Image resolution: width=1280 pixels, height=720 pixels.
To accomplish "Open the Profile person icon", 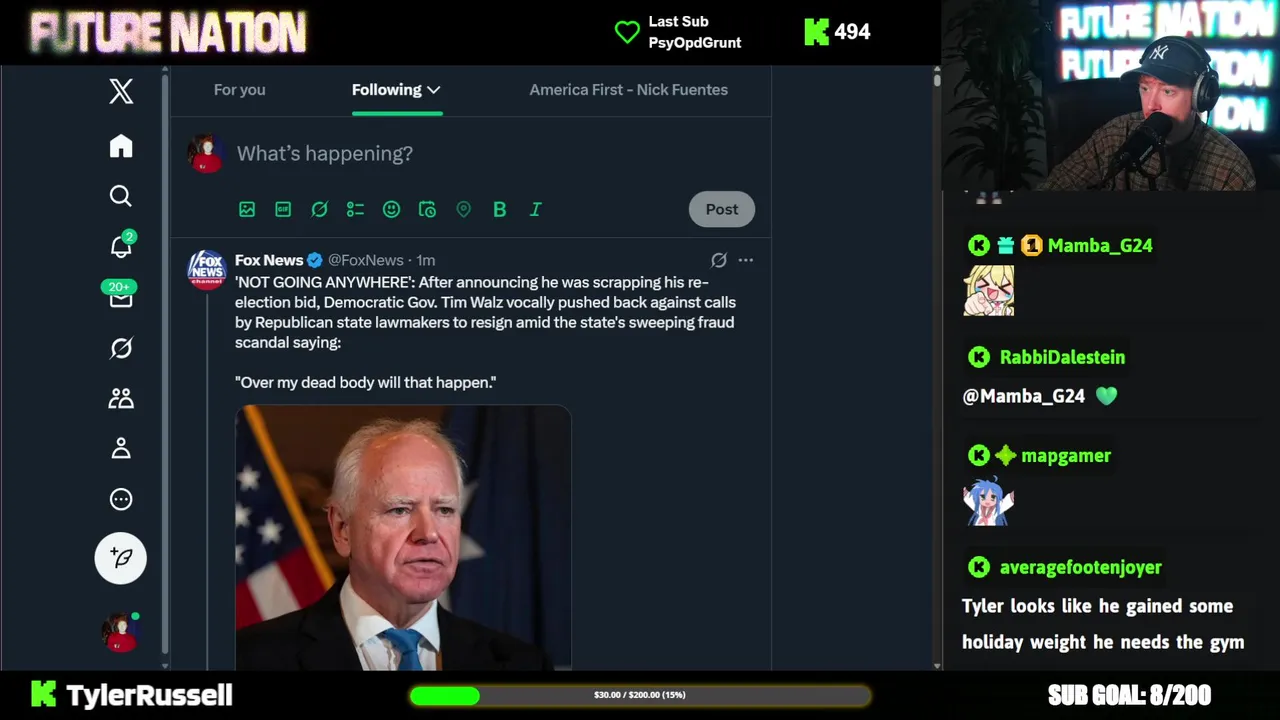I will pyautogui.click(x=121, y=449).
